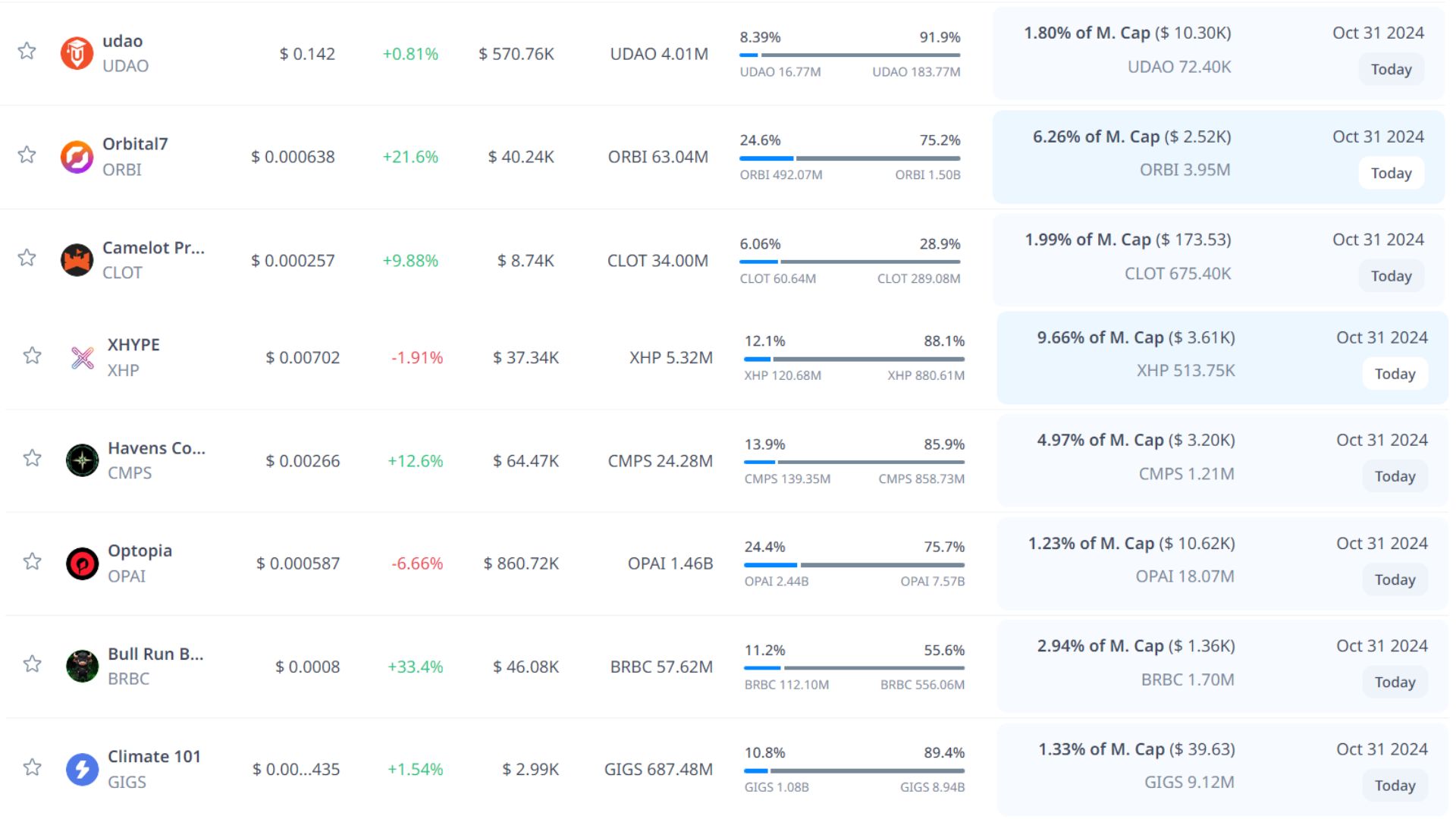
Task: Favorite Climate 101 with the star
Action: coord(32,767)
